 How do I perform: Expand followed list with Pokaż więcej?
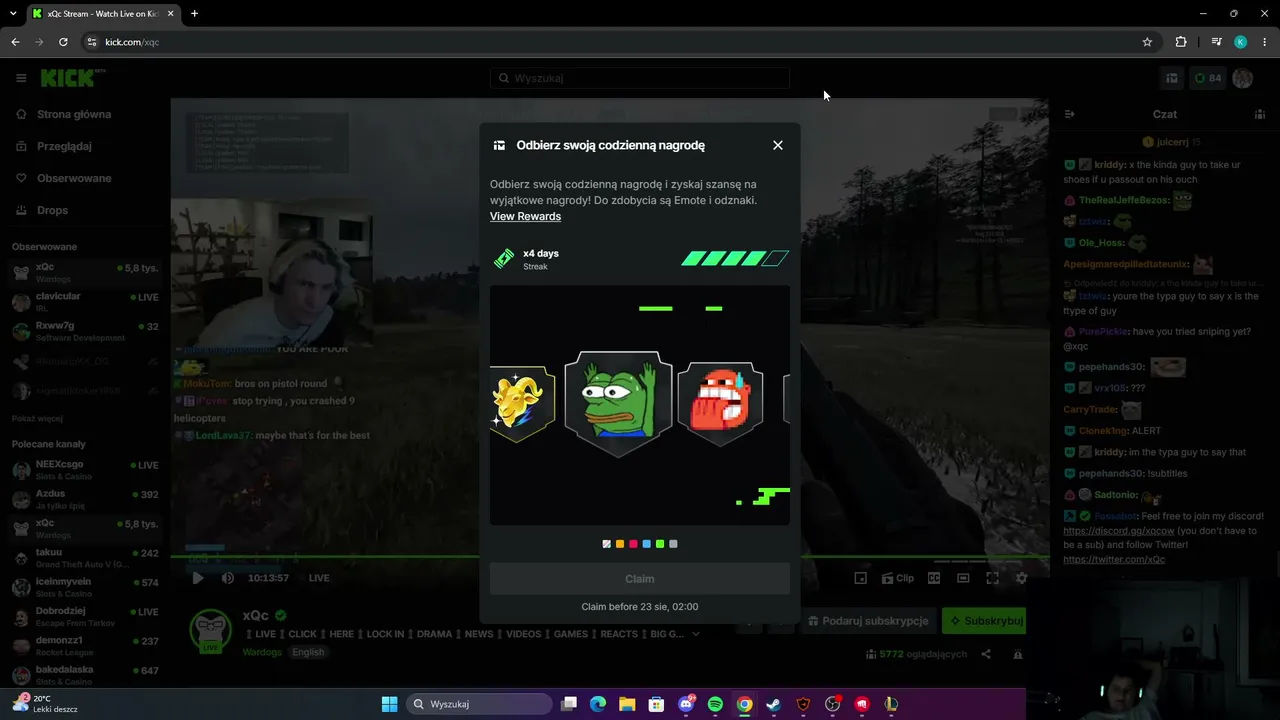pos(38,418)
